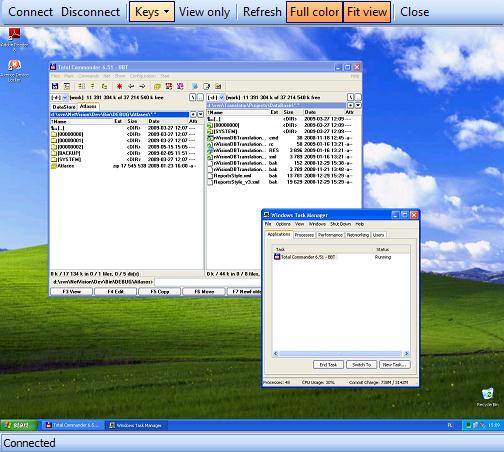Screen dimensions: 504x452
Task: Click the Switch To button
Action: pyautogui.click(x=361, y=365)
